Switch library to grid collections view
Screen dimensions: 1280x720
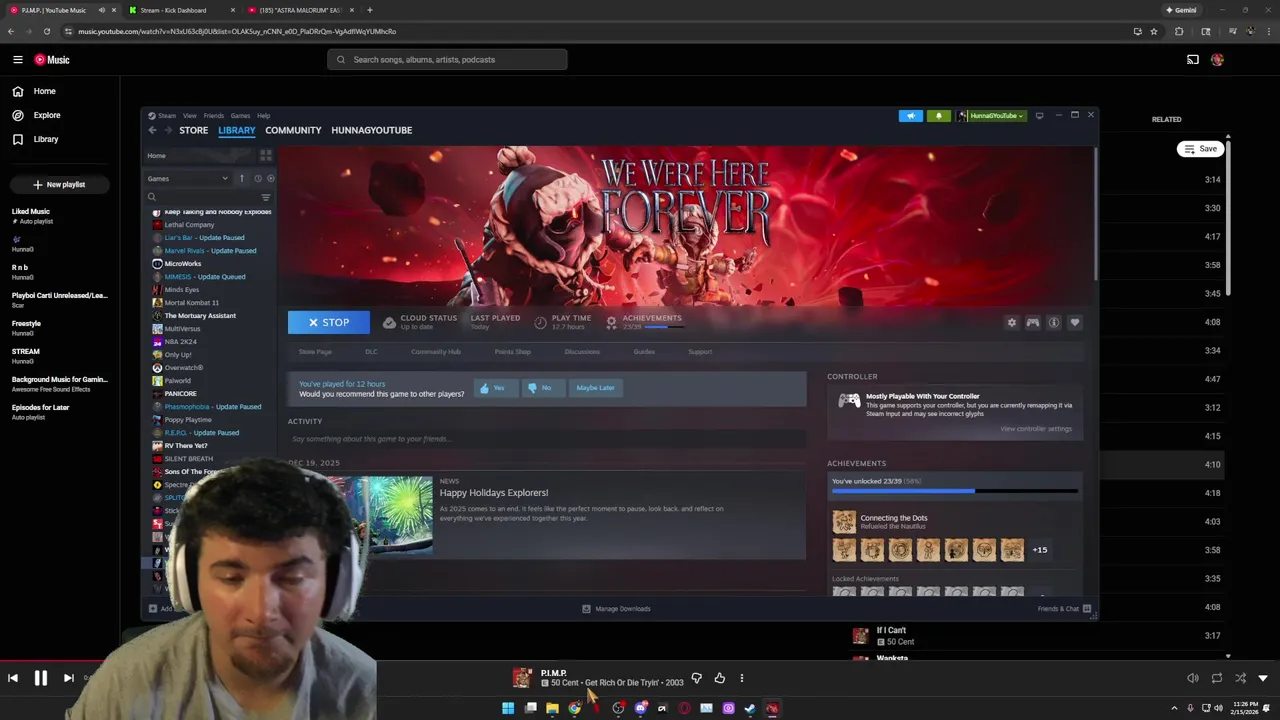[266, 156]
